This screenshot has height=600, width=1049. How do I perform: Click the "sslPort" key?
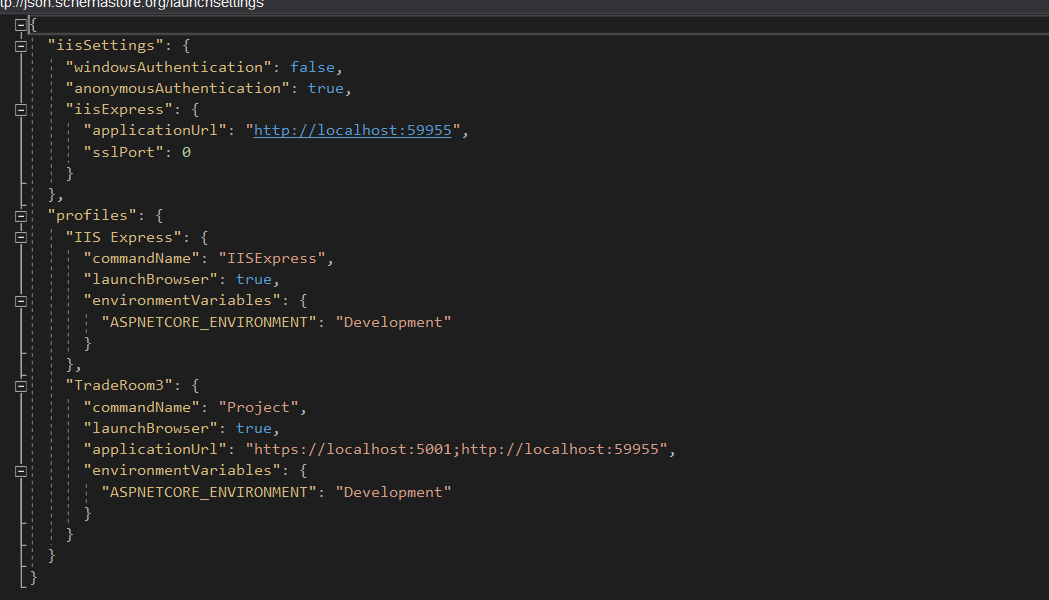[x=123, y=152]
